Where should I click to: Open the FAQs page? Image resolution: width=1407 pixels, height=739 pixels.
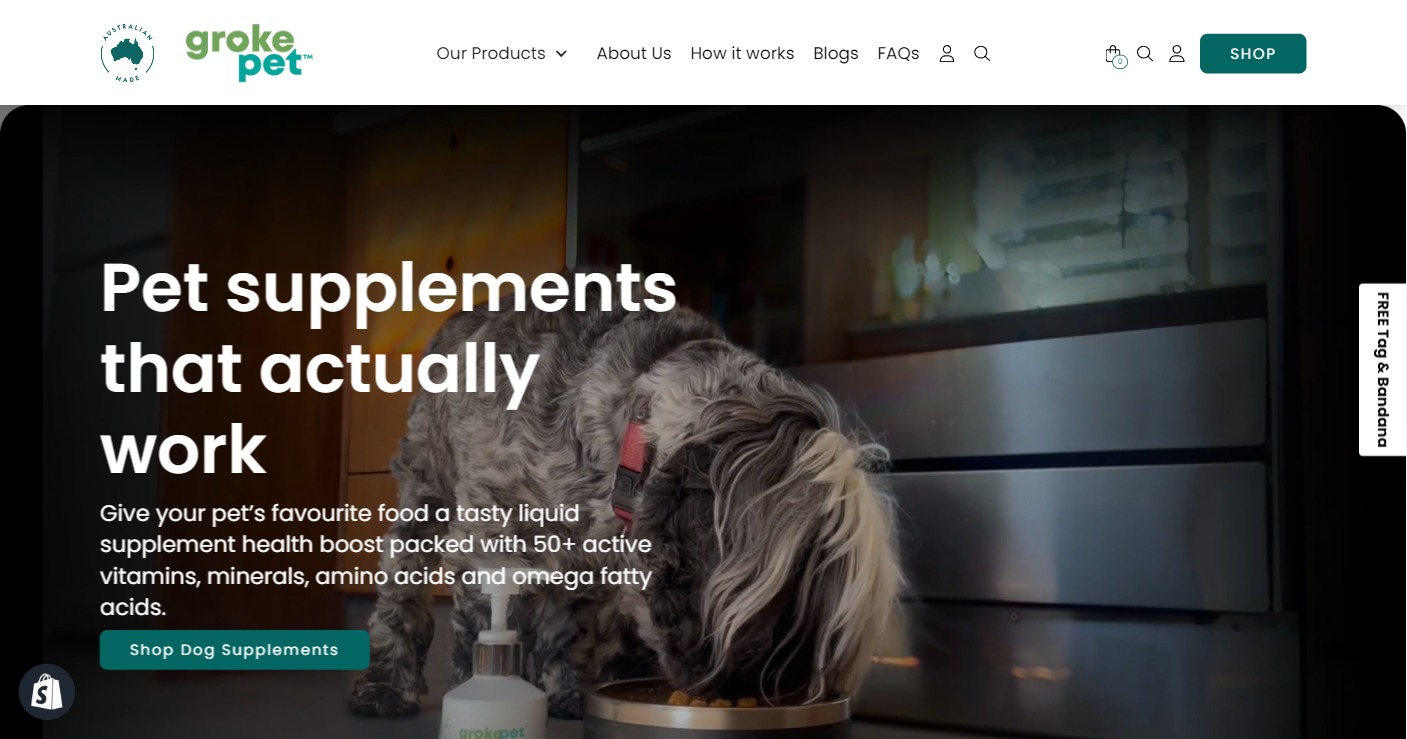tap(898, 54)
